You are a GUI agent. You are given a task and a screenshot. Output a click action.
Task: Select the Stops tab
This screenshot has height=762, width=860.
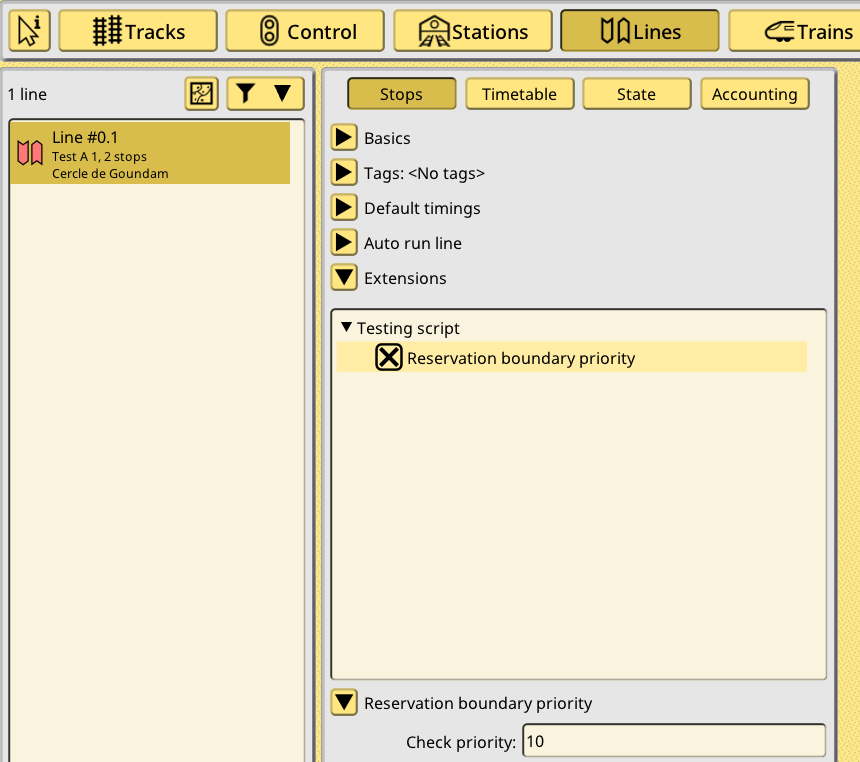pyautogui.click(x=401, y=94)
